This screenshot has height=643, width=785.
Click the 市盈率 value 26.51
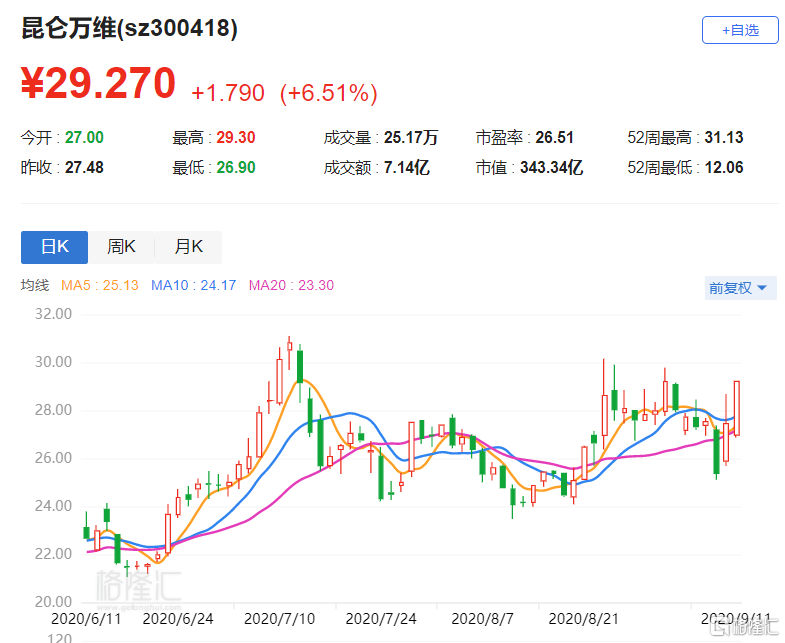pos(554,137)
